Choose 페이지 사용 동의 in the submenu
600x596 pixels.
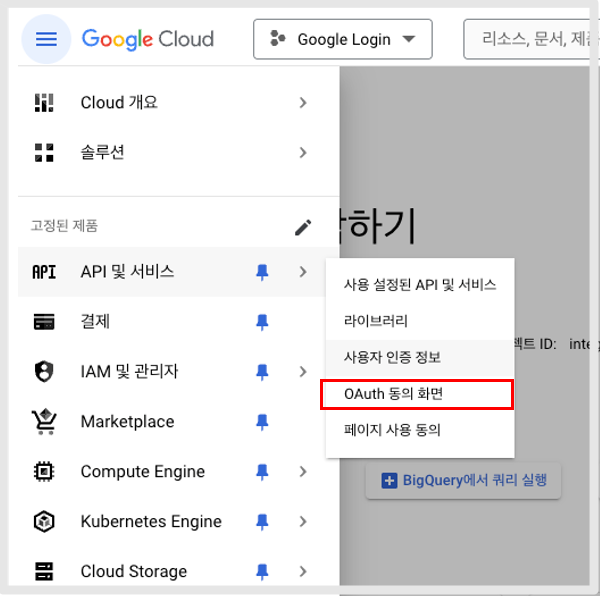tap(420, 430)
